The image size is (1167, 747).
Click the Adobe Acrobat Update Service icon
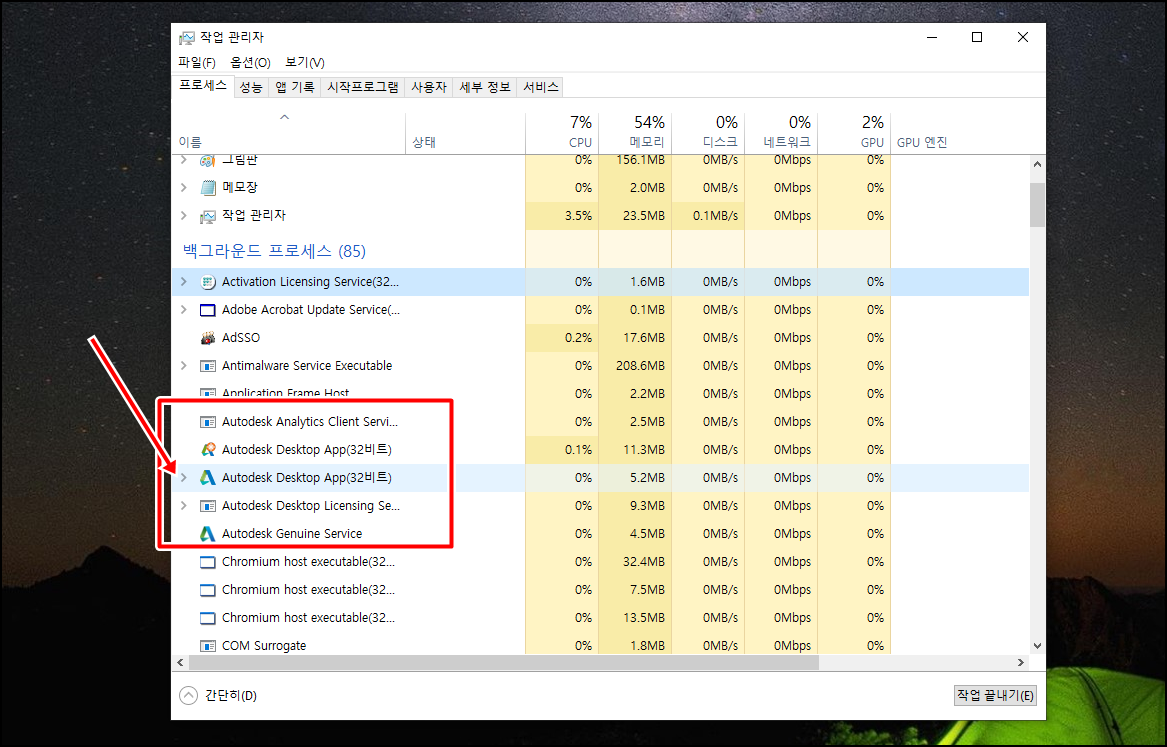tap(208, 310)
